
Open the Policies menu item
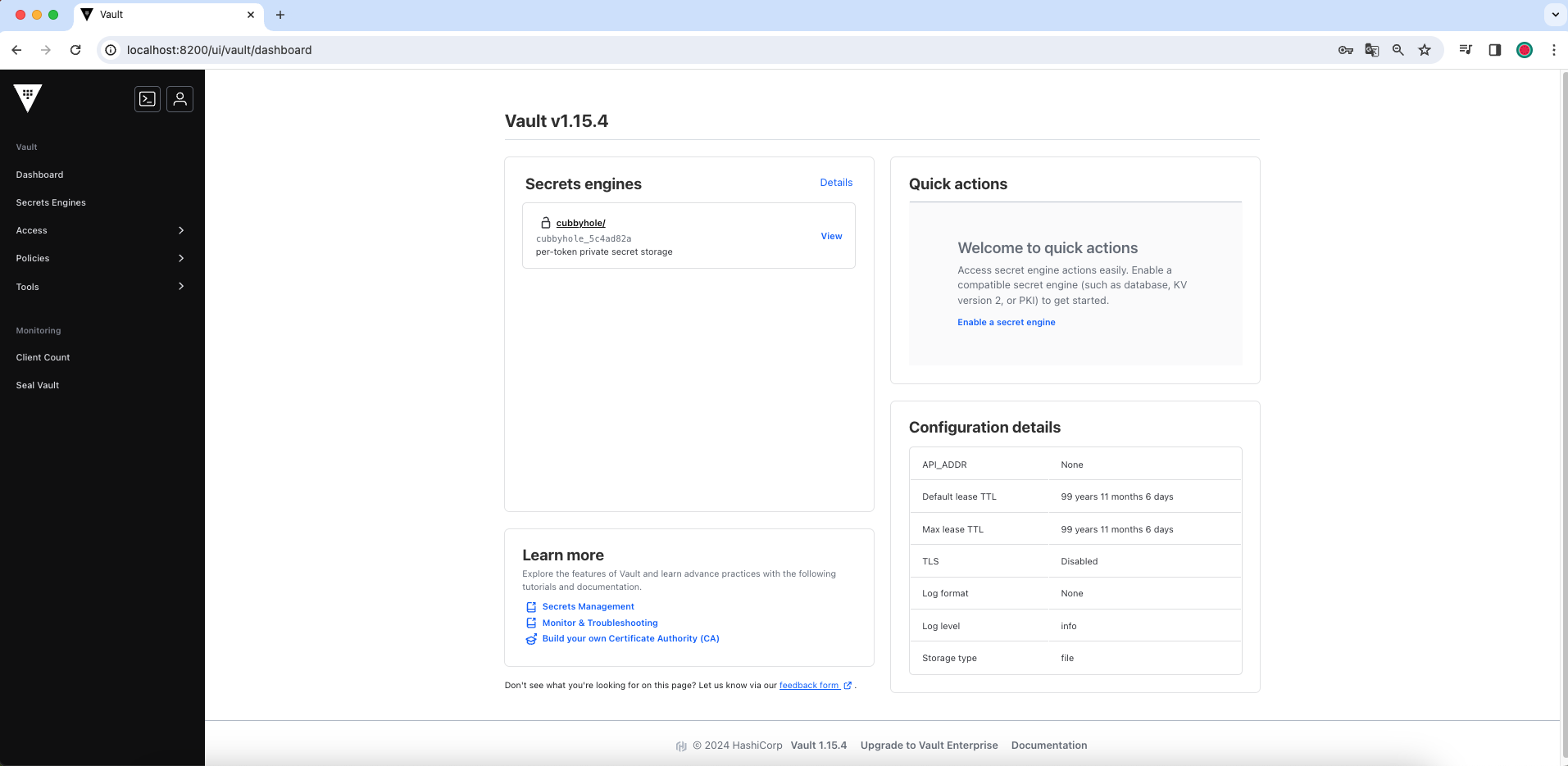[x=33, y=258]
